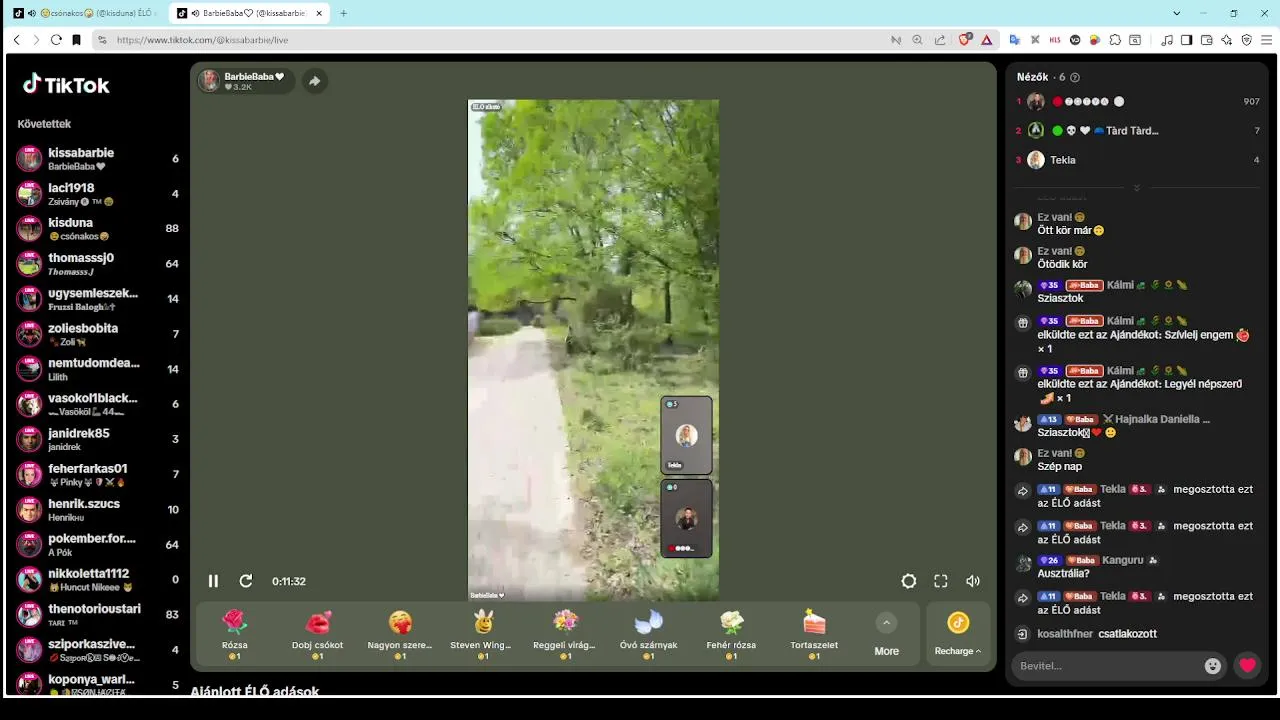Open the browser zoom magnifier icon
This screenshot has width=1280, height=720.
(x=918, y=40)
